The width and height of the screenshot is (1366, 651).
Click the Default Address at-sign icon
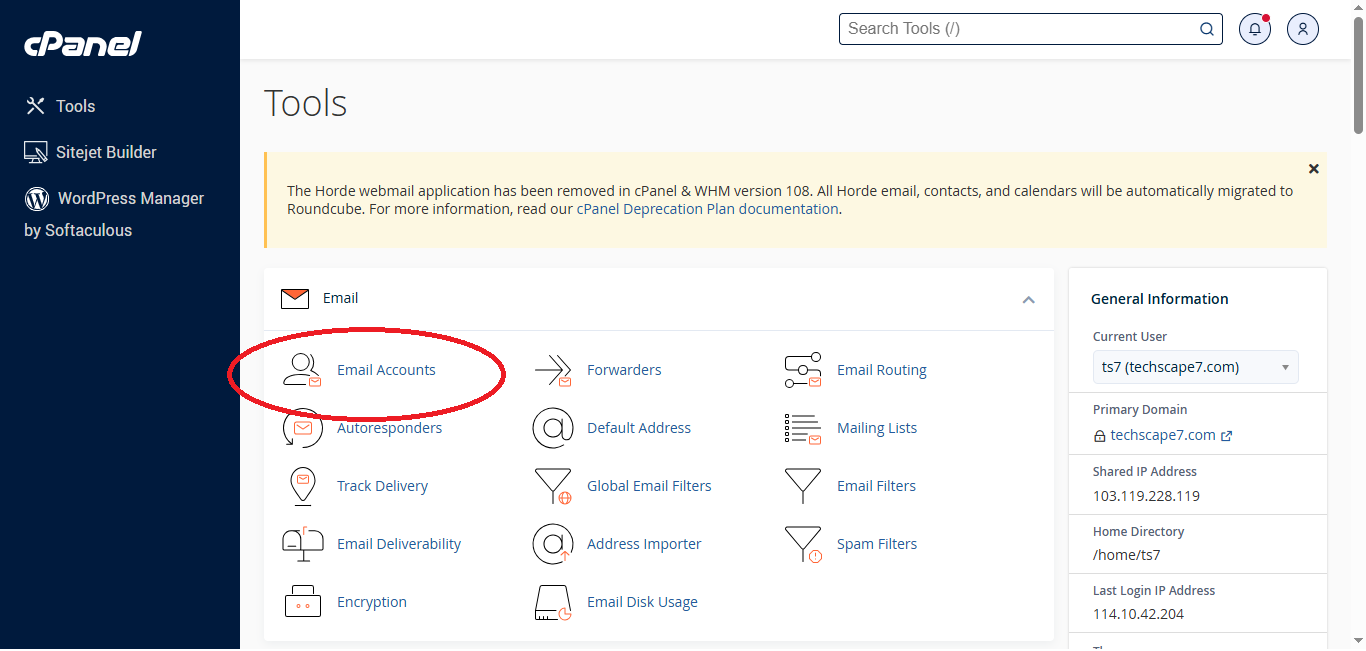coord(552,428)
